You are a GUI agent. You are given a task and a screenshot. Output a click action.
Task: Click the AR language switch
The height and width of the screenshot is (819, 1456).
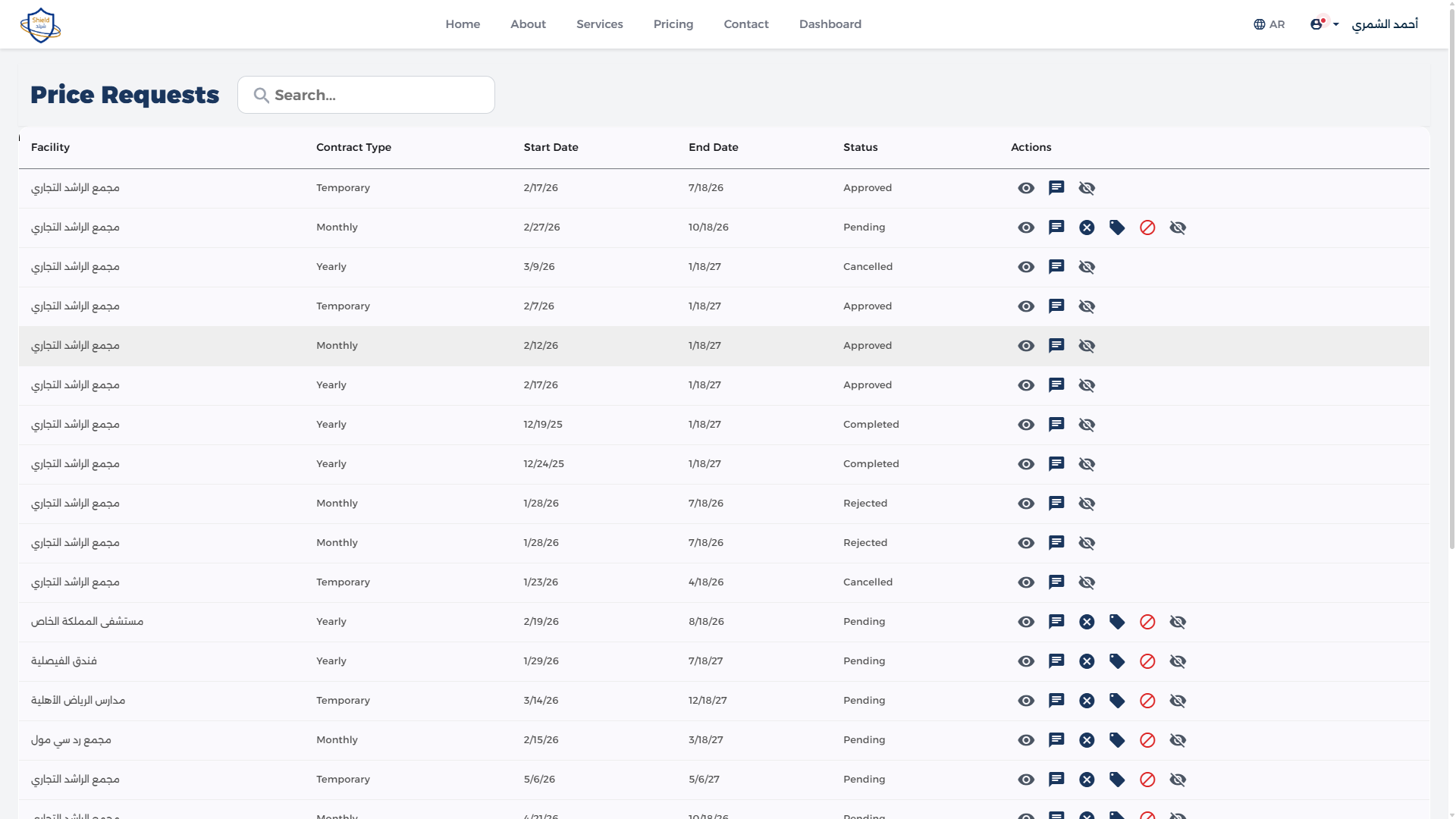(1277, 24)
